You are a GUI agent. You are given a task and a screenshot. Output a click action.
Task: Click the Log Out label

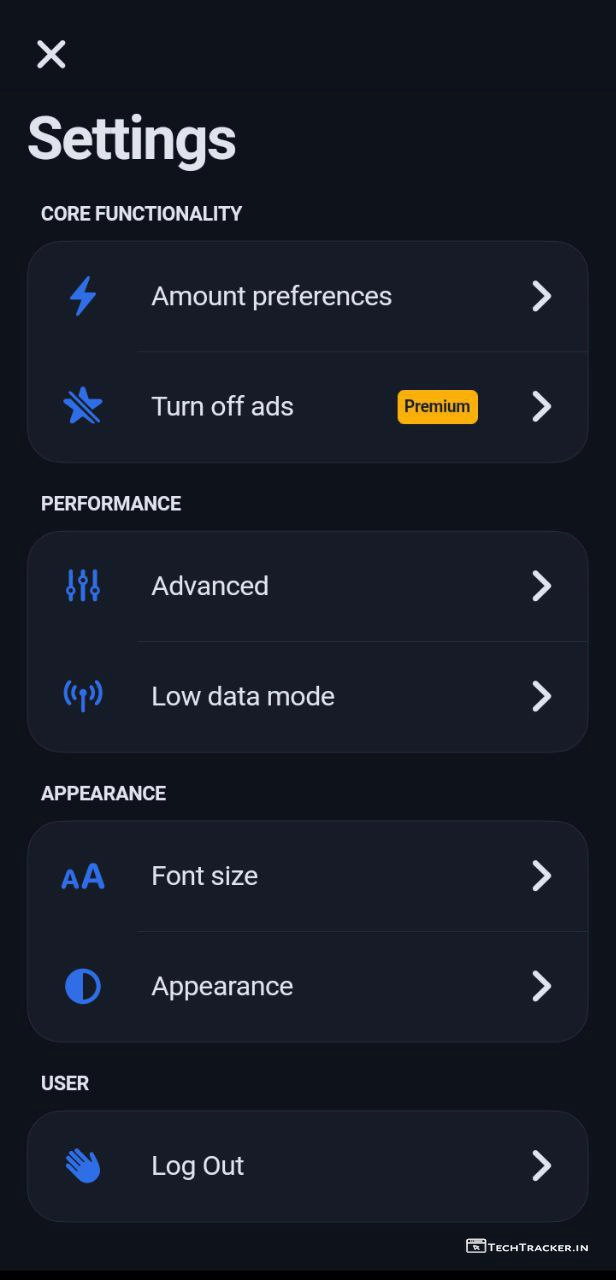(198, 1166)
